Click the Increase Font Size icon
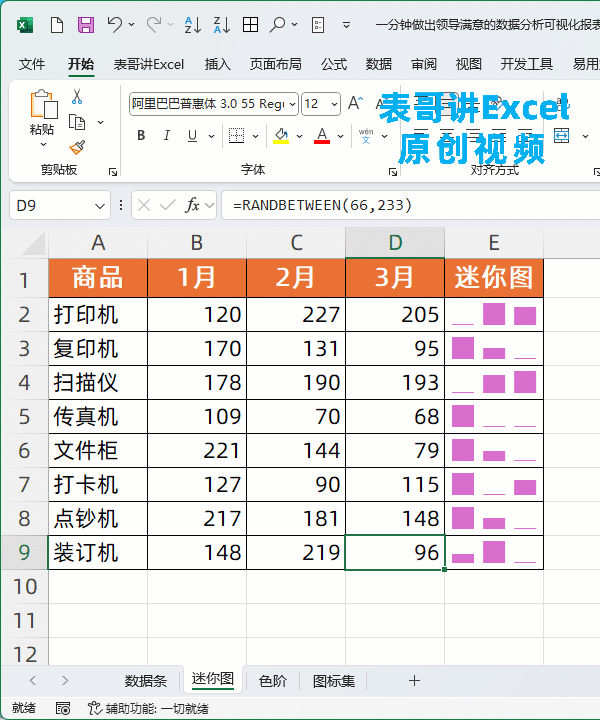Viewport: 600px width, 720px height. coord(355,103)
